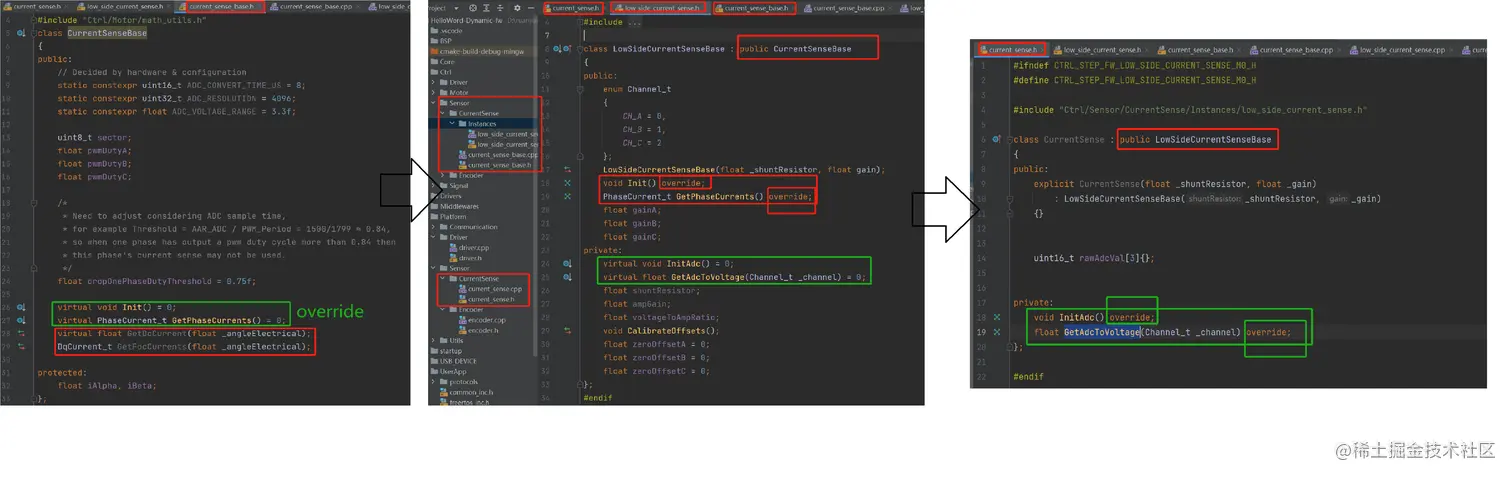Open the low_side_current_sense.cpp tab in the right window
Image resolution: width=1512 pixels, height=477 pixels.
[x=1401, y=49]
